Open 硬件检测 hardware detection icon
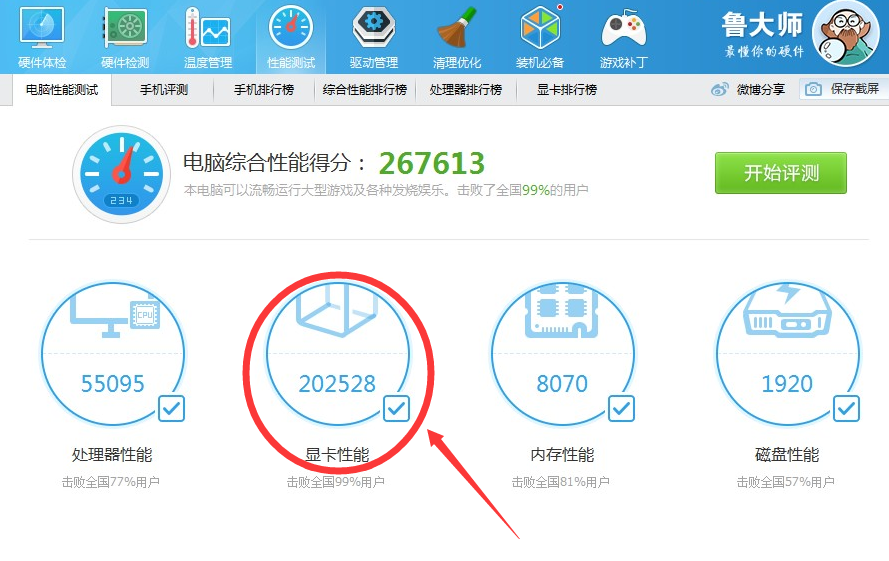The image size is (889, 561). point(125,27)
